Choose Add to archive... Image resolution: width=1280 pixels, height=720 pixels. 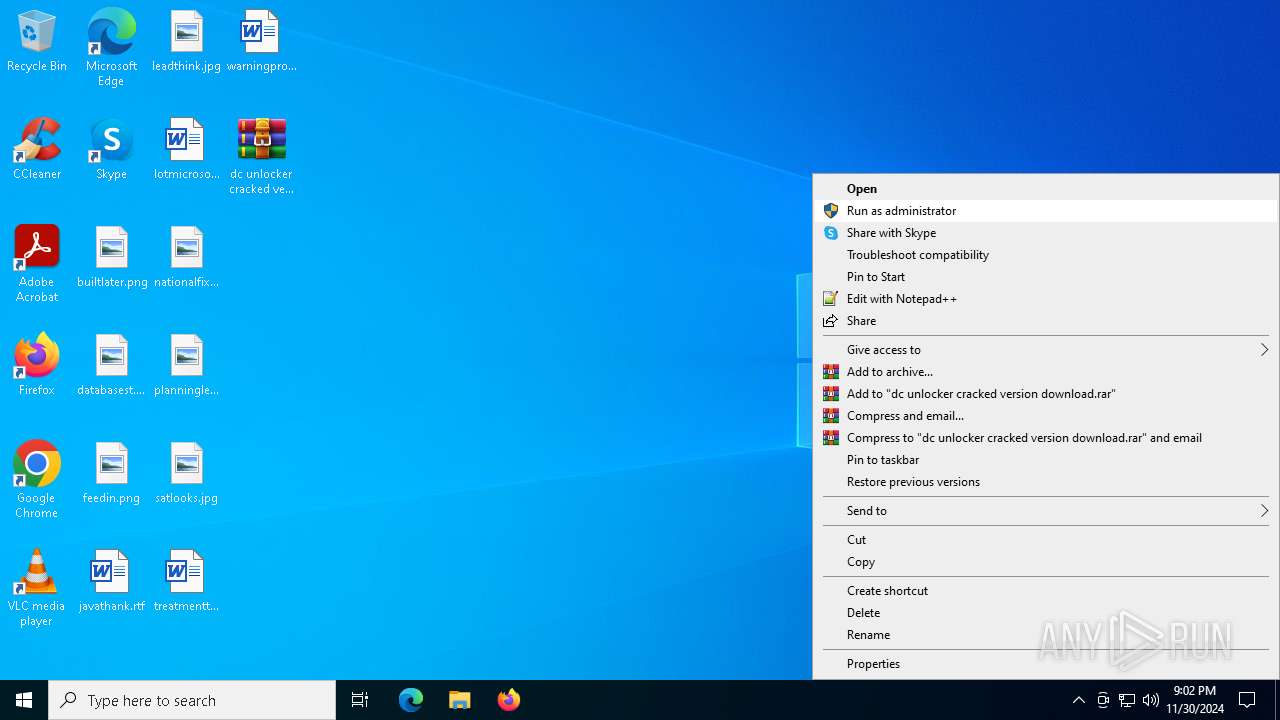pos(1046,372)
